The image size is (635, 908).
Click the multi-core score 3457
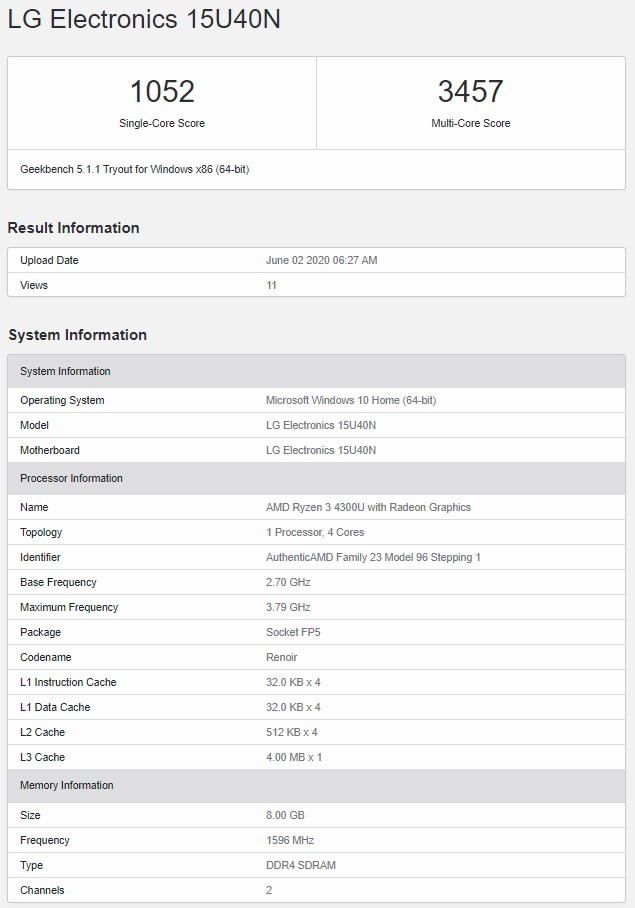[471, 91]
